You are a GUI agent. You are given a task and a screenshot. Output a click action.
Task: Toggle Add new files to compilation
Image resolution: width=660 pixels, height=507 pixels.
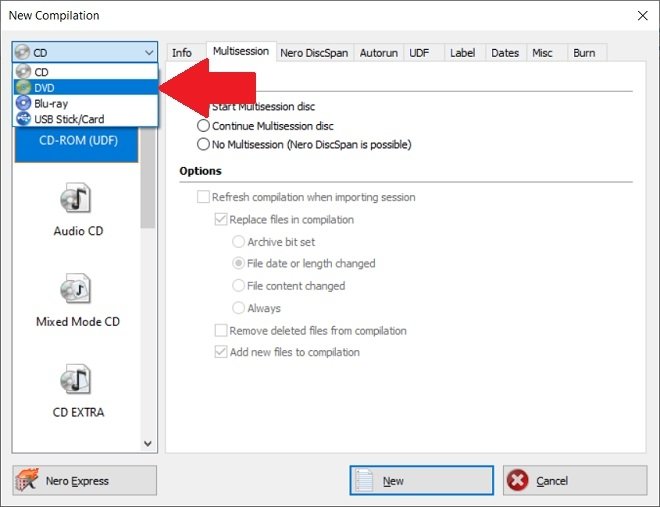coord(221,352)
